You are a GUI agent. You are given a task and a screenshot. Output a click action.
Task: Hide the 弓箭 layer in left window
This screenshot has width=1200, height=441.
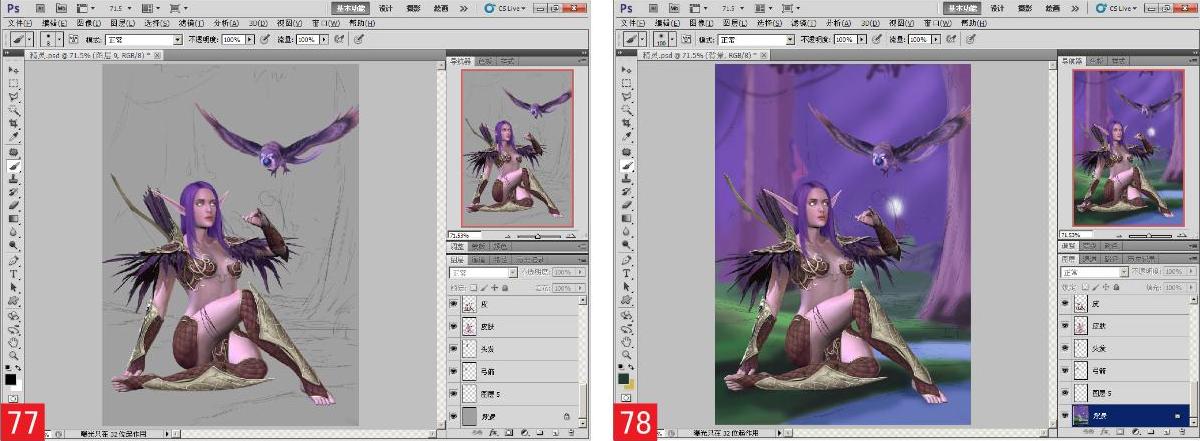453,371
